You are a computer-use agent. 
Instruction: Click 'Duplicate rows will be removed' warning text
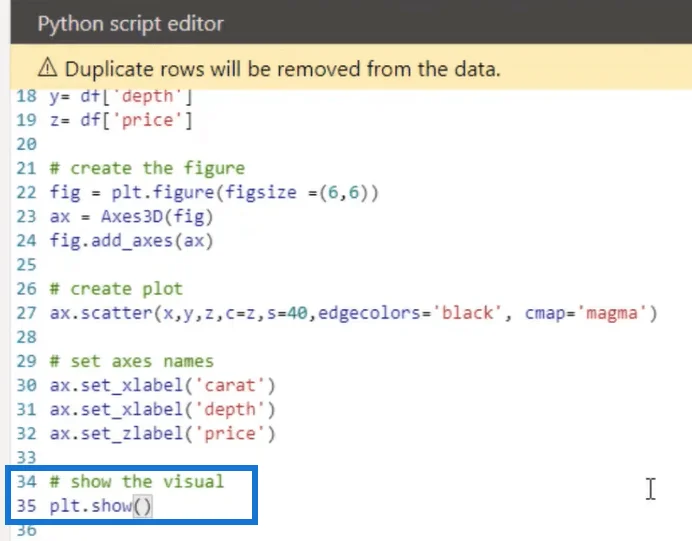tap(283, 69)
